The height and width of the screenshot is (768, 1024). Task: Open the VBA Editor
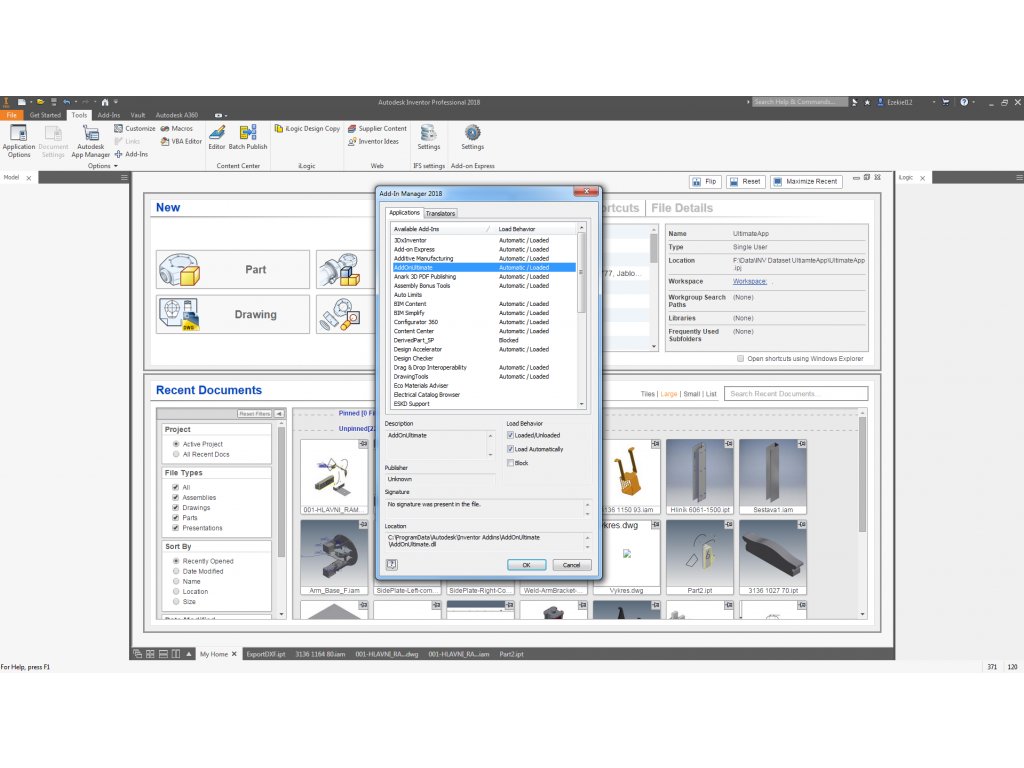[181, 141]
